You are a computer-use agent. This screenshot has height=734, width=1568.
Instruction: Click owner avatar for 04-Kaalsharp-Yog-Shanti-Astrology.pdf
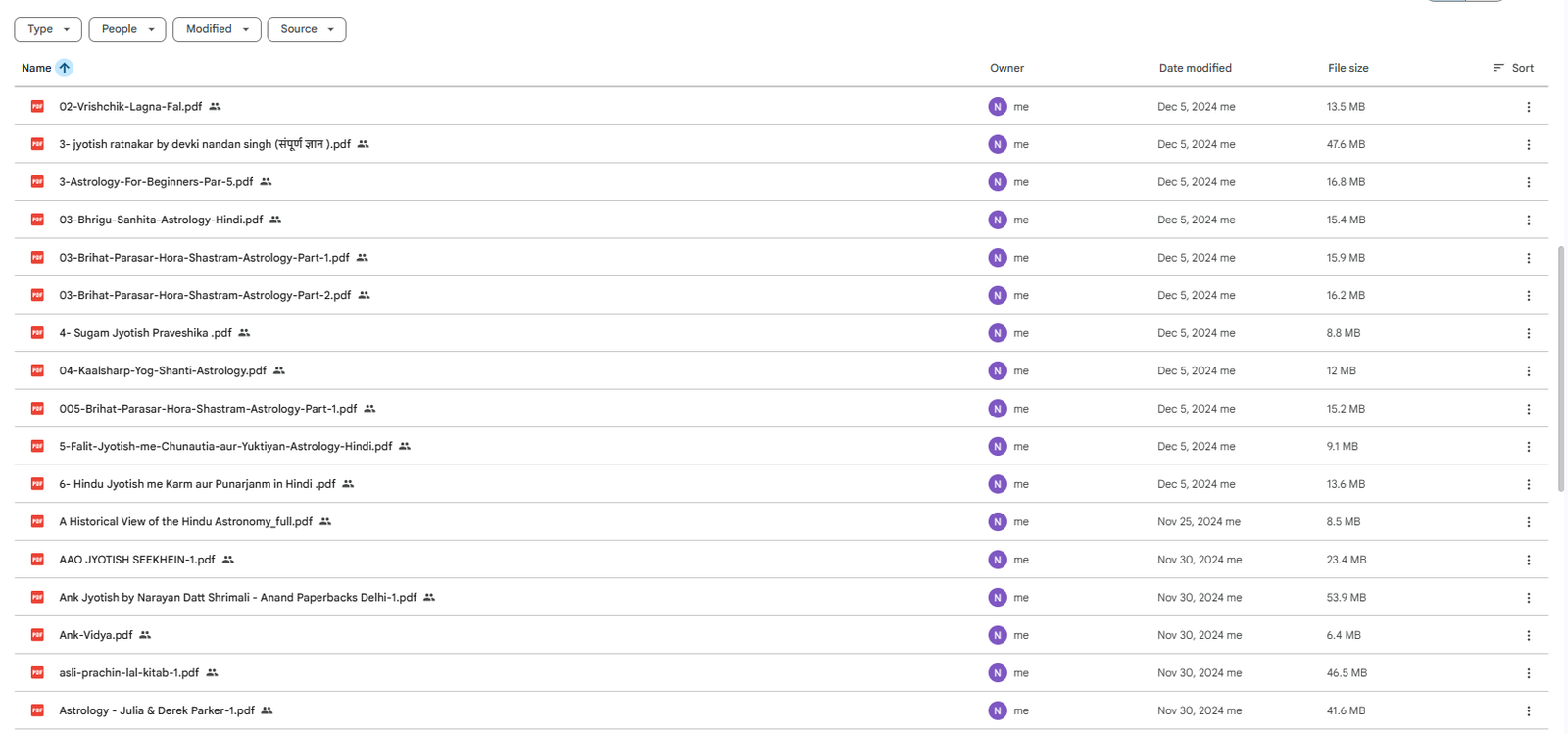(x=997, y=370)
